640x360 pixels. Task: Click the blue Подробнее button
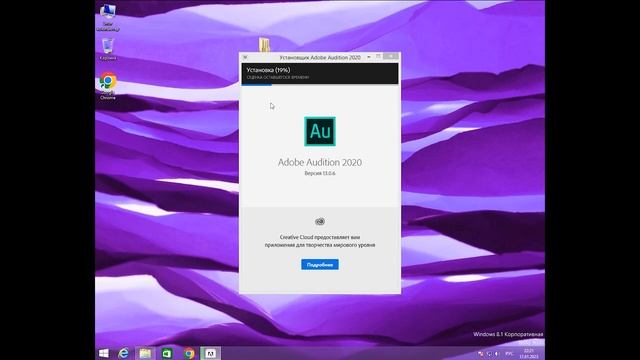point(320,264)
